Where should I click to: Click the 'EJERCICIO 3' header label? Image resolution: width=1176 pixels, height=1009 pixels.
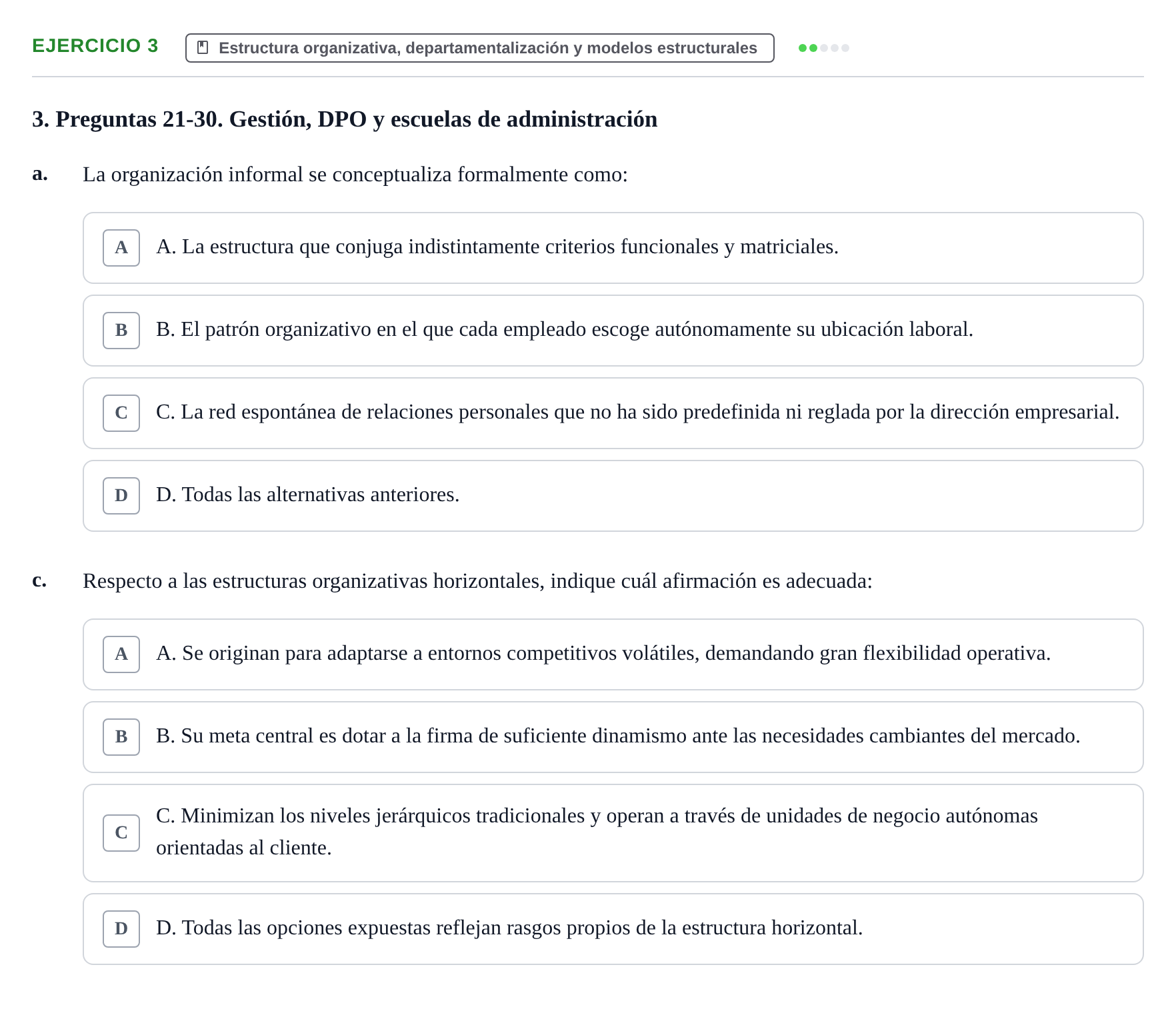tap(95, 46)
